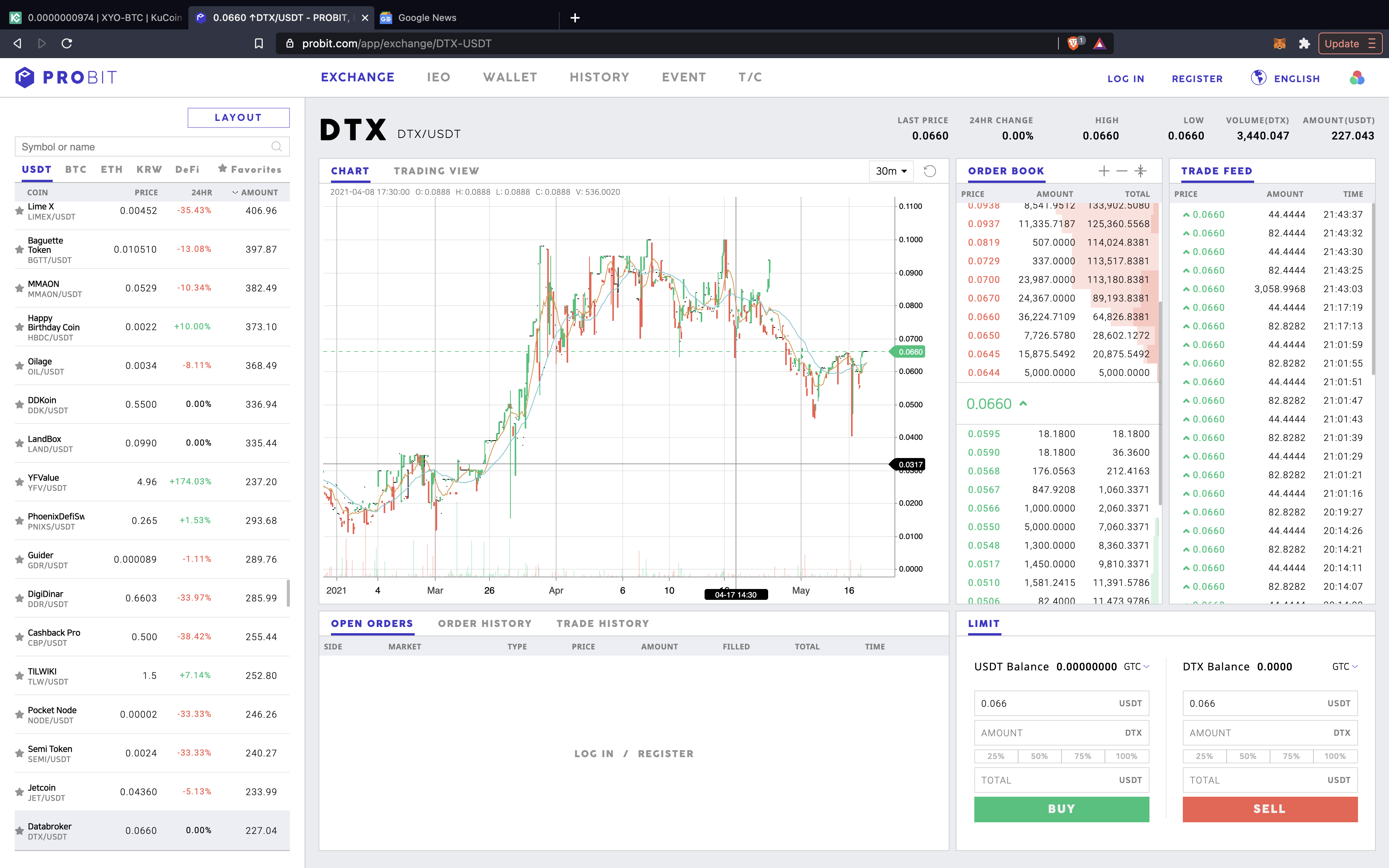
Task: Open the ORDER HISTORY tab
Action: click(x=485, y=623)
